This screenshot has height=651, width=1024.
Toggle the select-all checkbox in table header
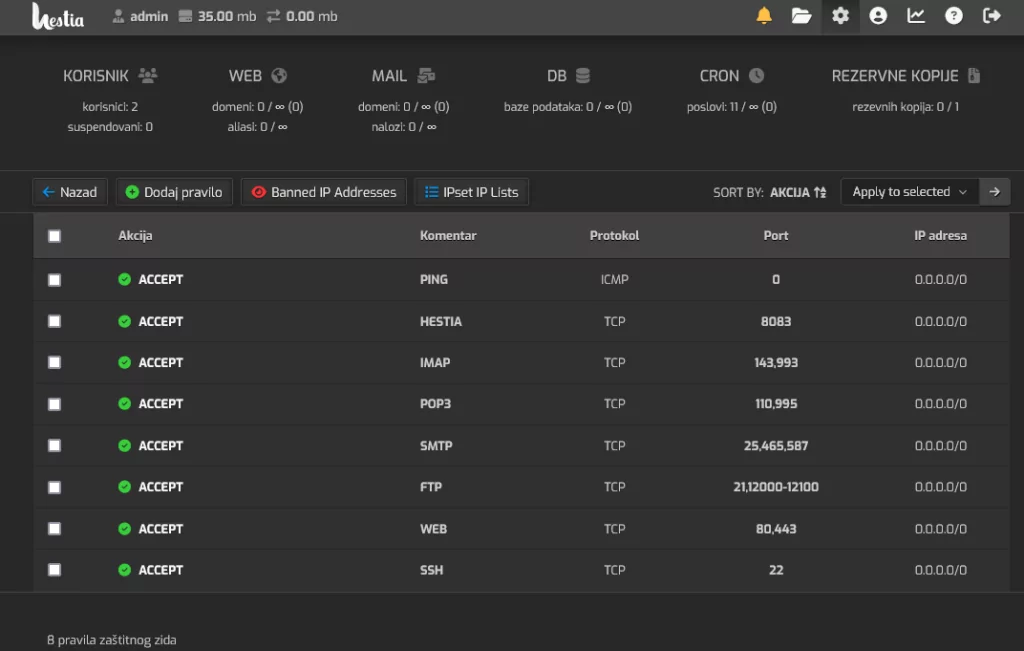pyautogui.click(x=54, y=236)
